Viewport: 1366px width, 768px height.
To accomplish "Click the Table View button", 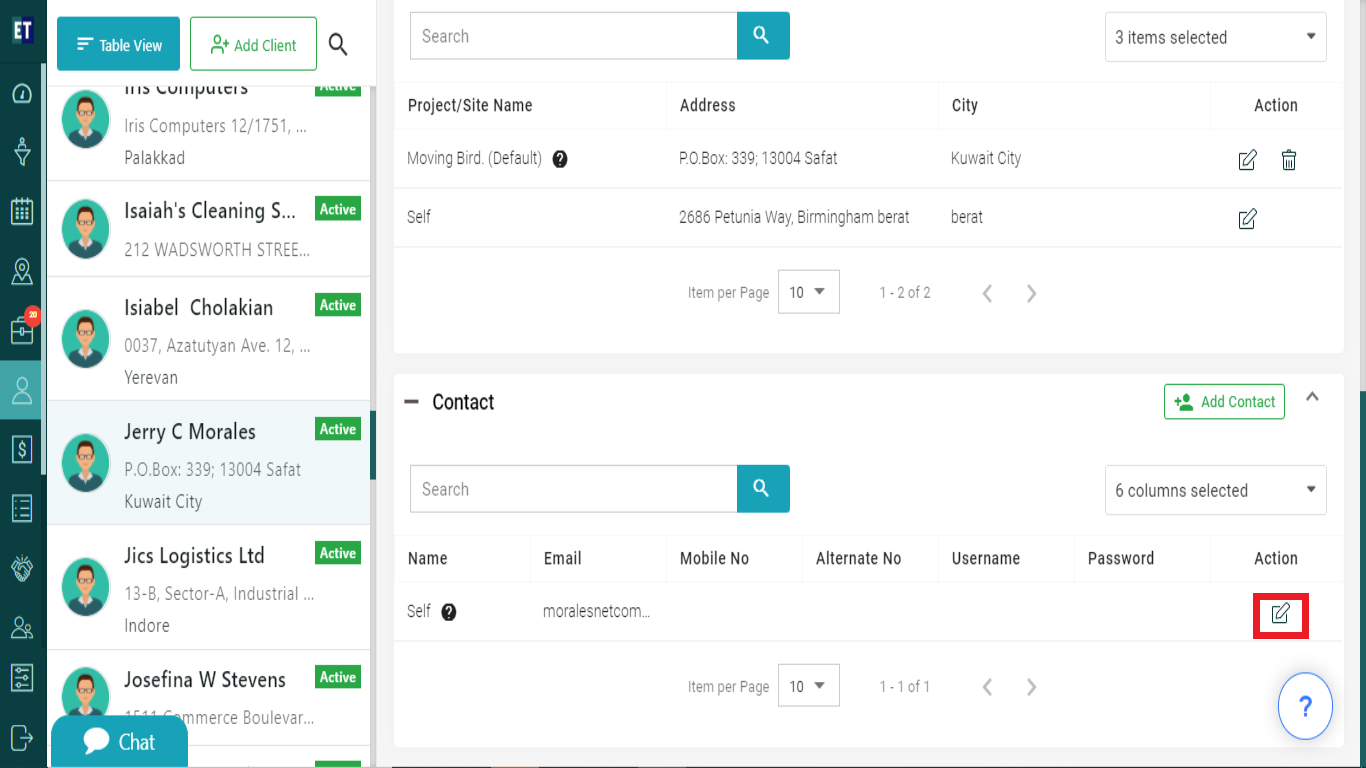I will click(x=118, y=44).
